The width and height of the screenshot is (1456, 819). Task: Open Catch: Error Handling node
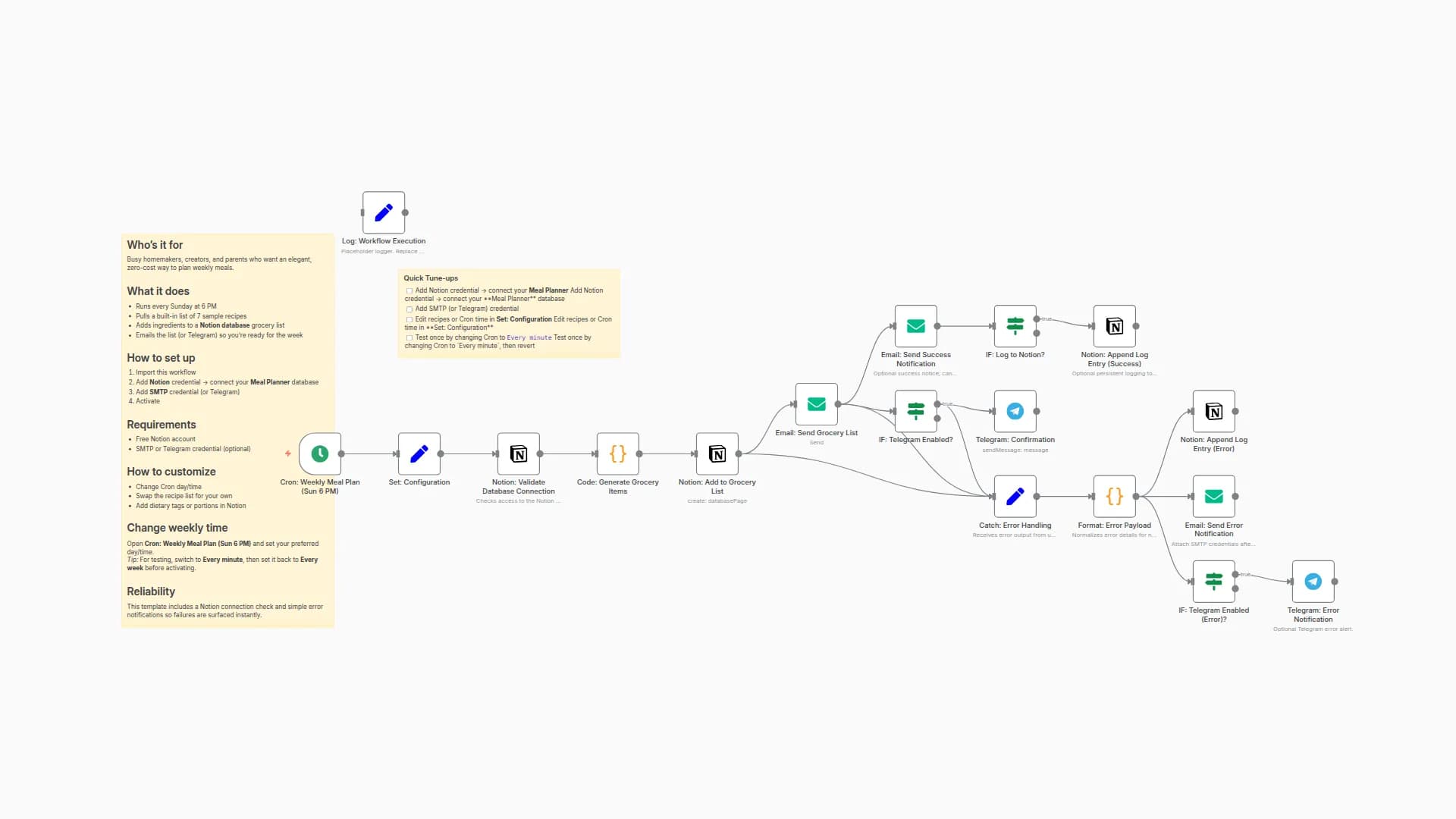1015,496
